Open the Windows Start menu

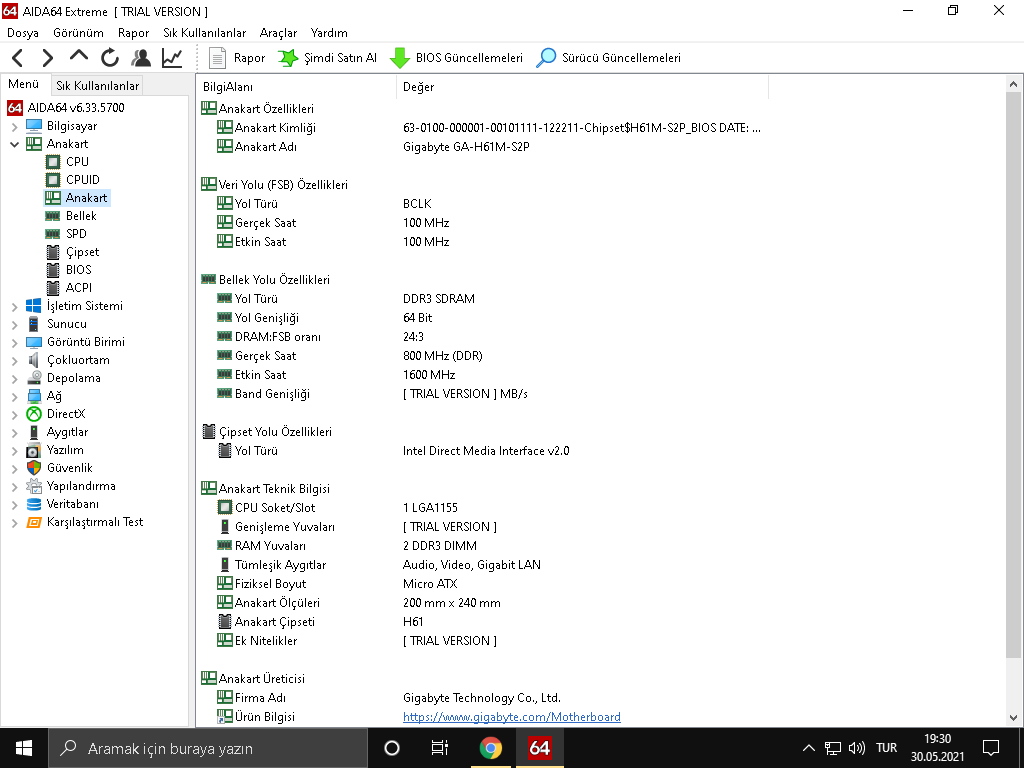point(24,748)
